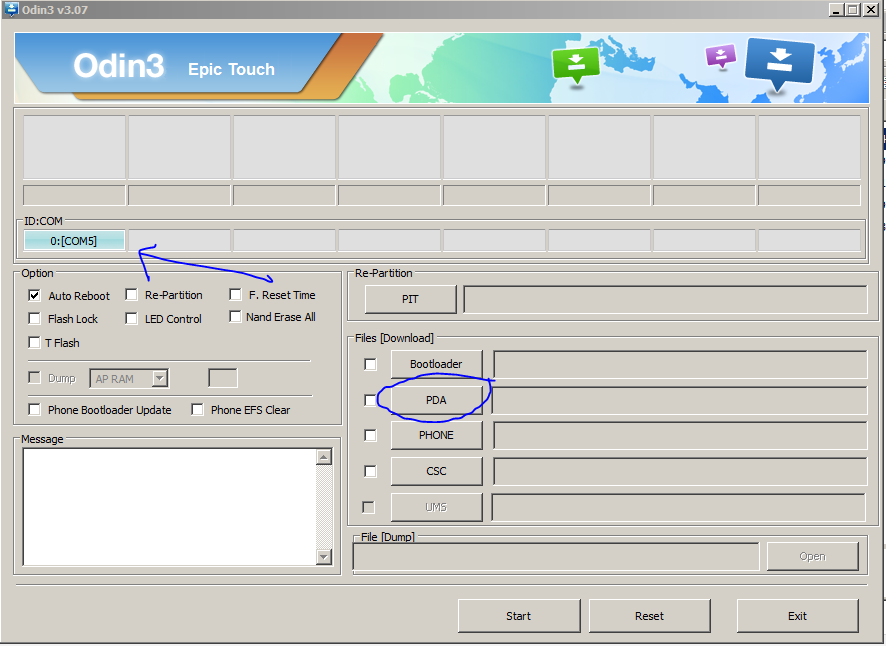The image size is (886, 646).
Task: Click inside the Message log box
Action: pos(170,506)
